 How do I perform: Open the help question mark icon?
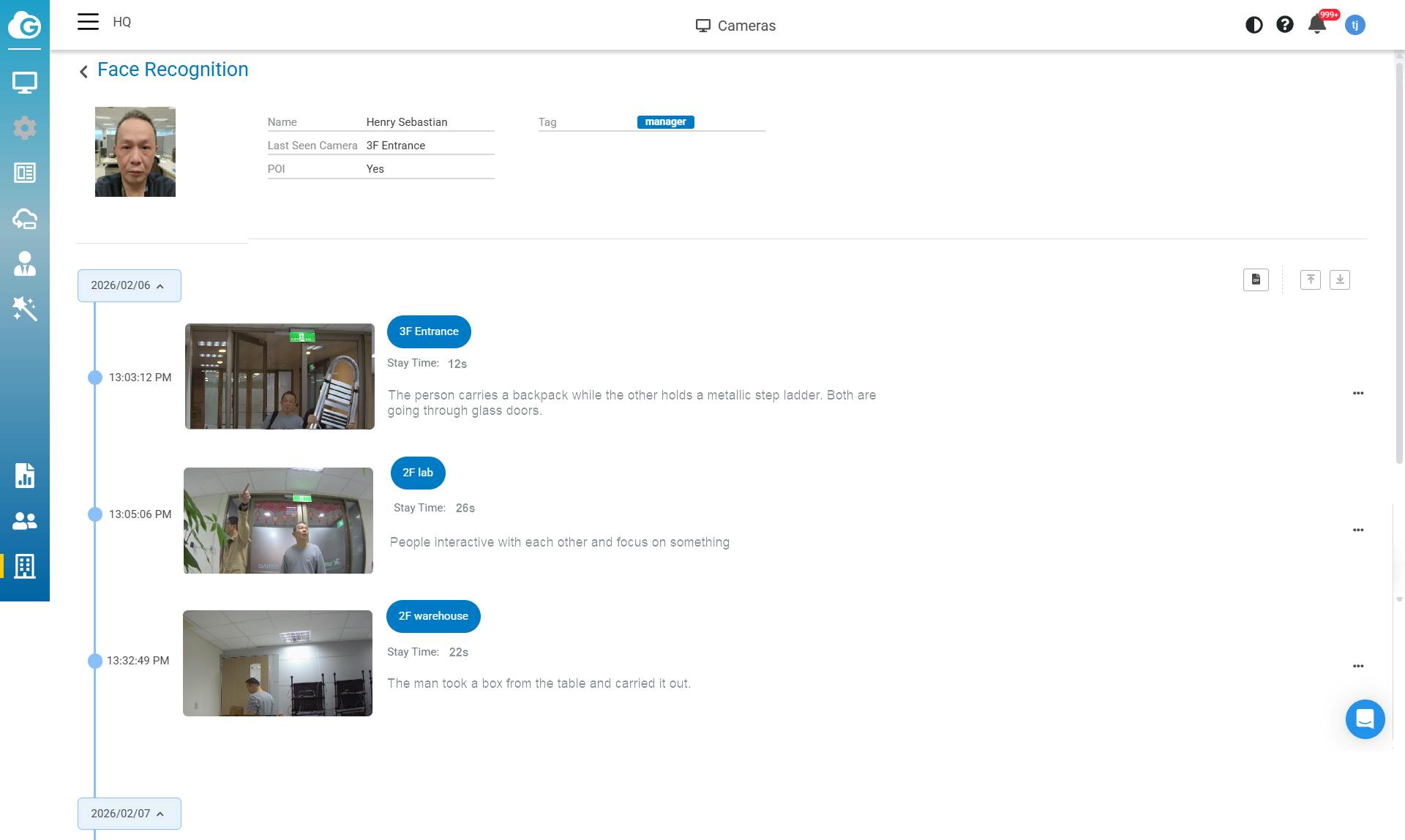coord(1284,25)
